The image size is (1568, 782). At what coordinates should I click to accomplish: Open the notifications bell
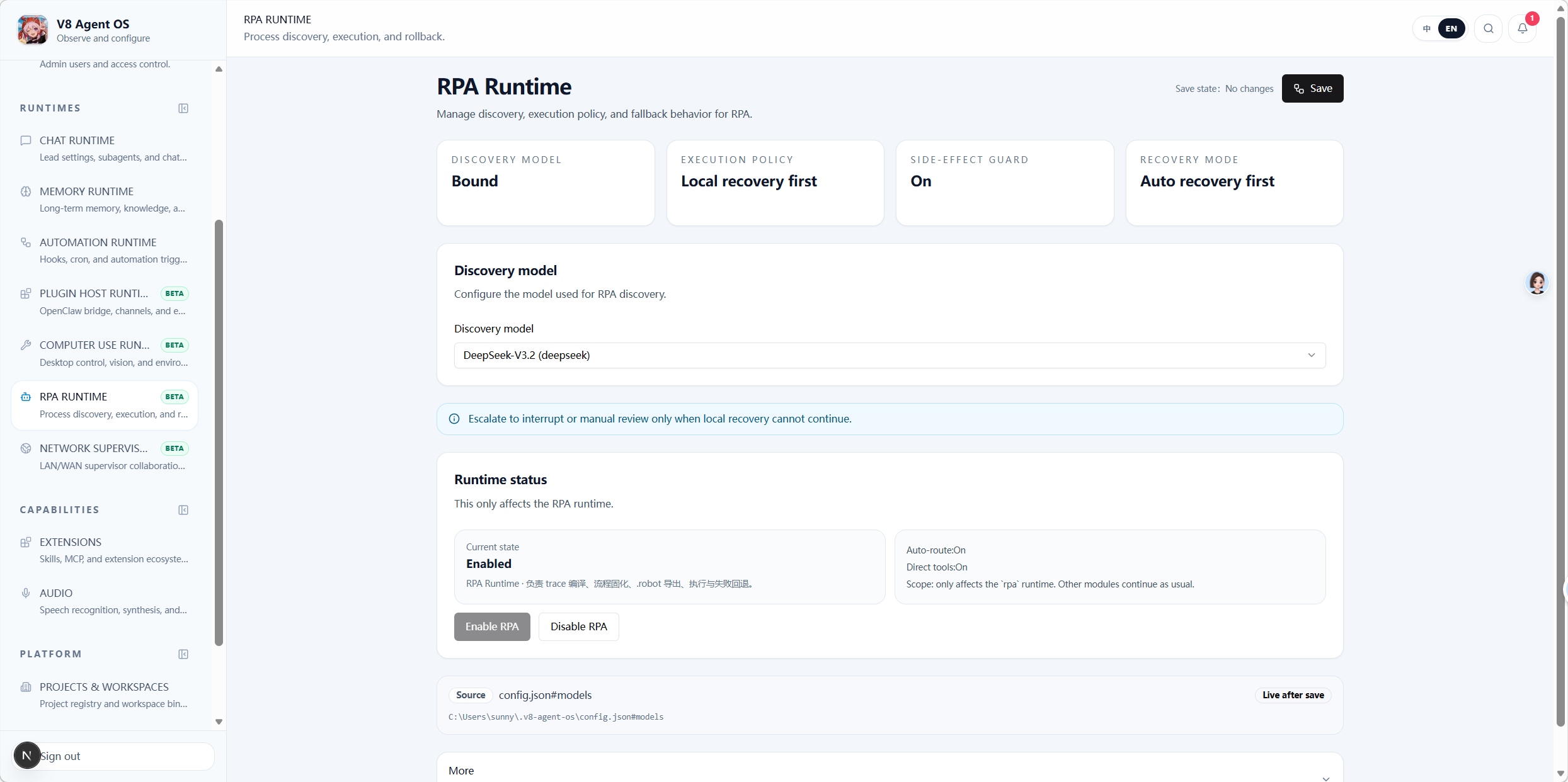[x=1522, y=28]
